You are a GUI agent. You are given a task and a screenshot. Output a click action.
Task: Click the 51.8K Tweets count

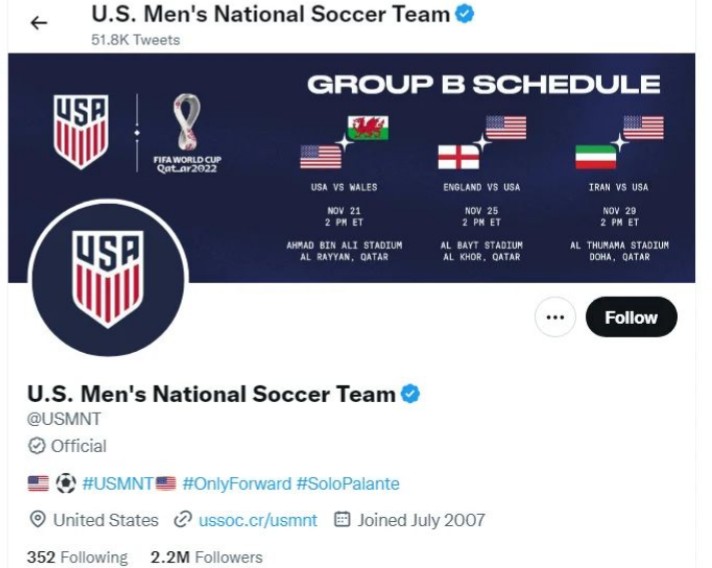click(136, 40)
